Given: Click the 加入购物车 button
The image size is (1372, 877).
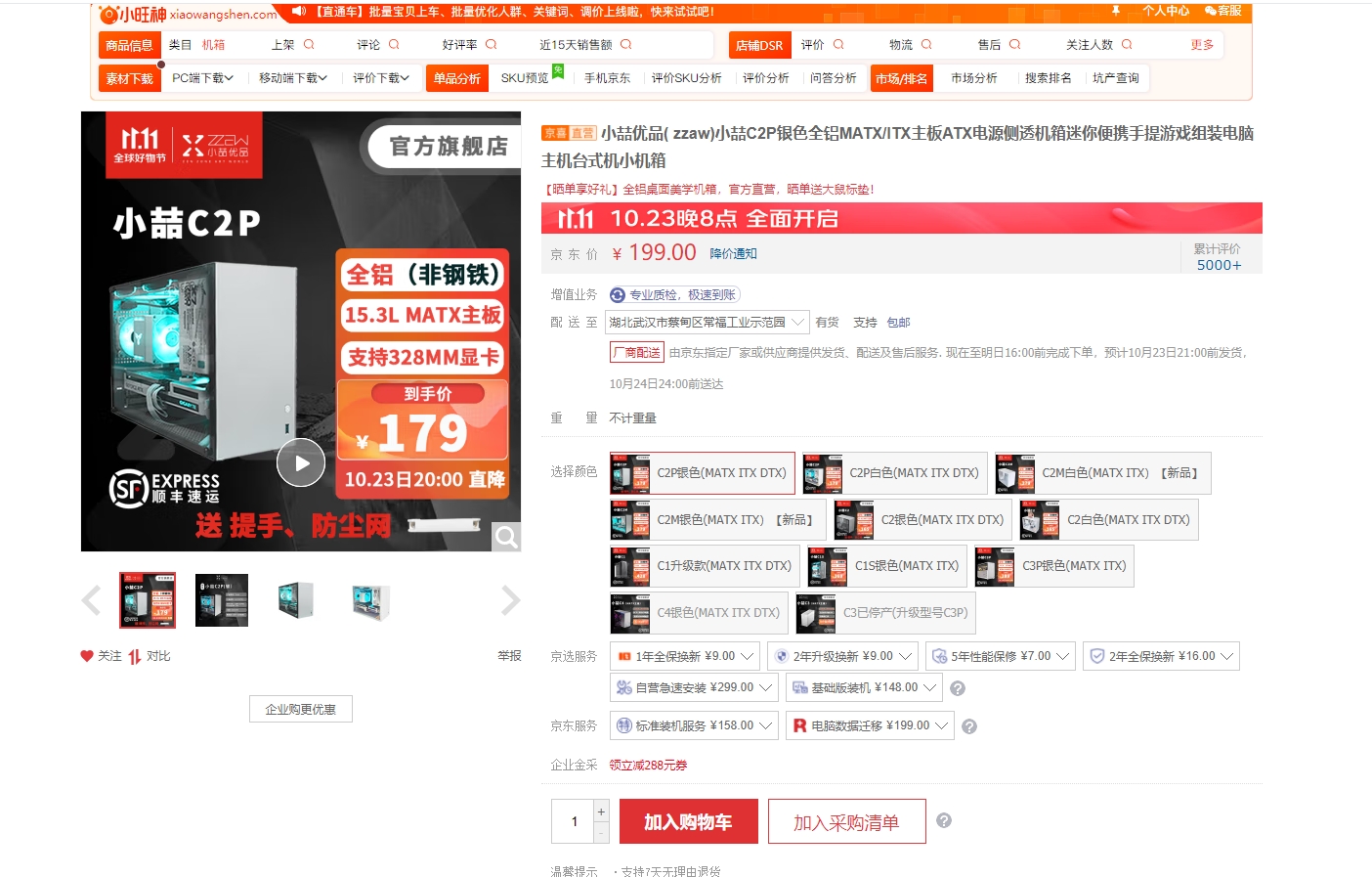Looking at the screenshot, I should [x=688, y=821].
